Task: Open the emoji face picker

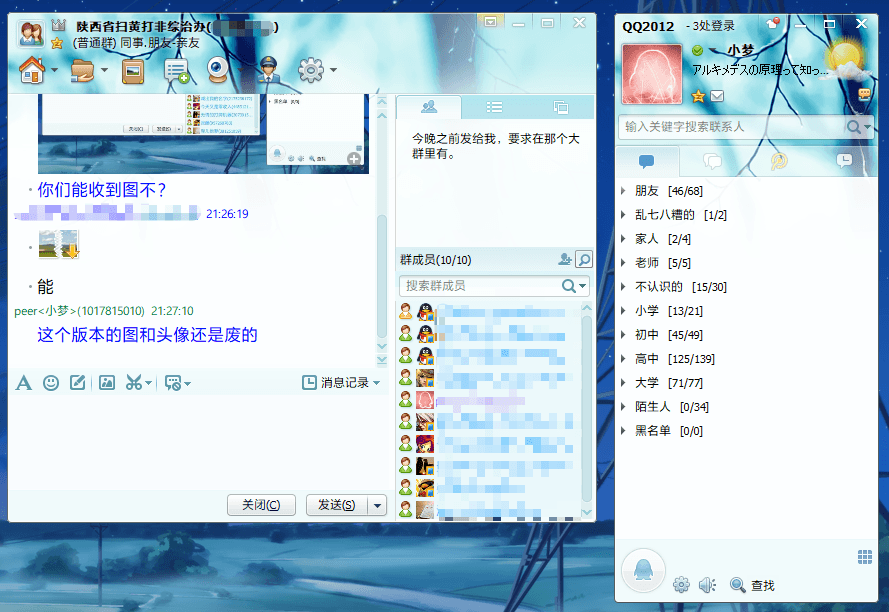Action: [x=51, y=382]
